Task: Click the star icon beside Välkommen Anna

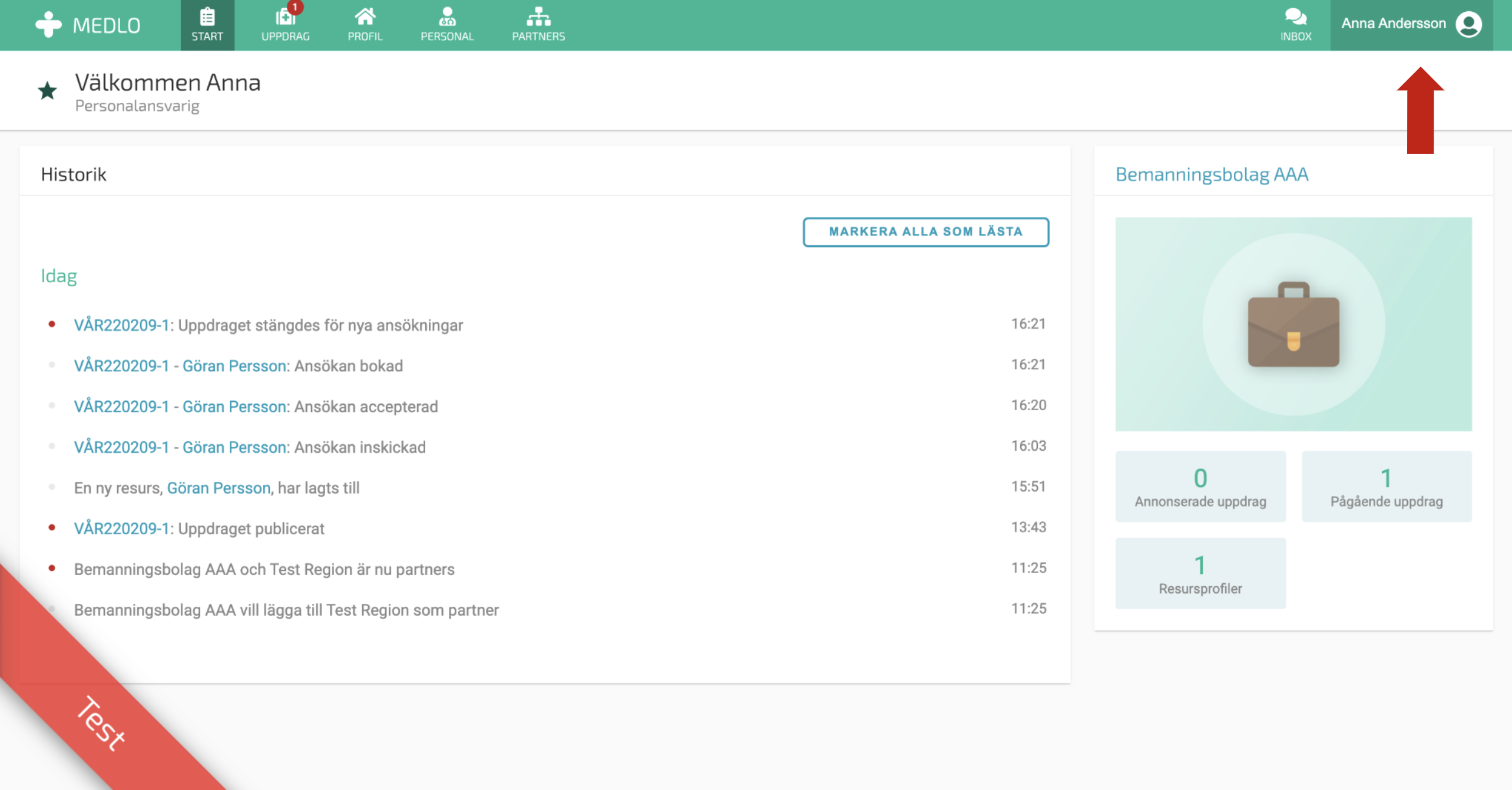Action: 48,91
